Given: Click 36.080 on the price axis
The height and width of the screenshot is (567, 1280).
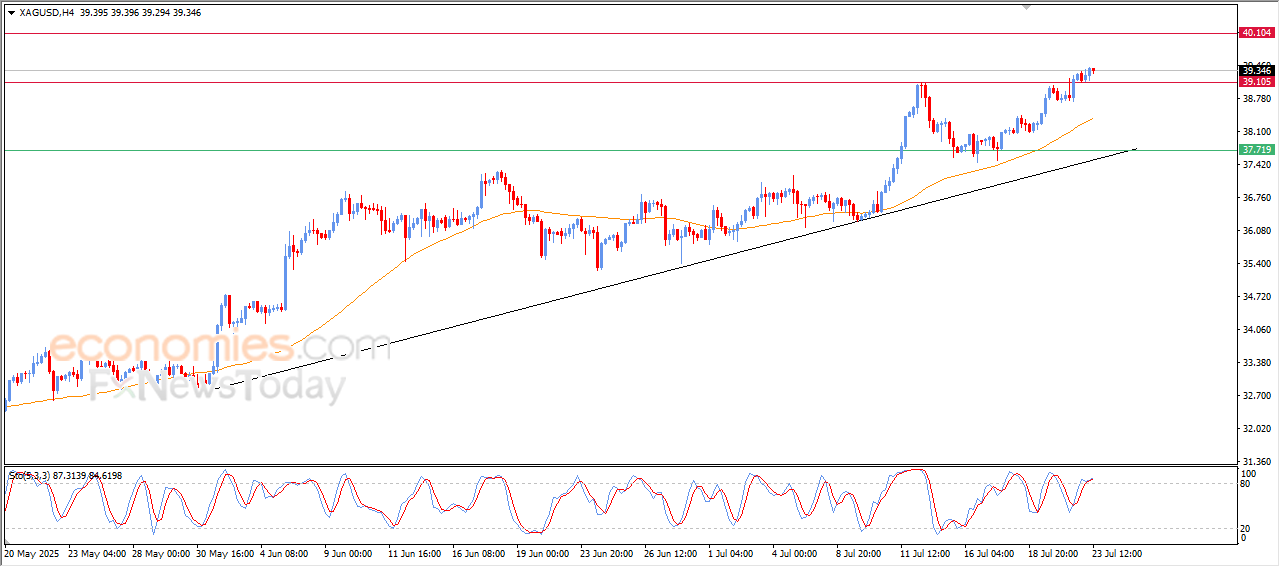Looking at the screenshot, I should tap(1256, 231).
